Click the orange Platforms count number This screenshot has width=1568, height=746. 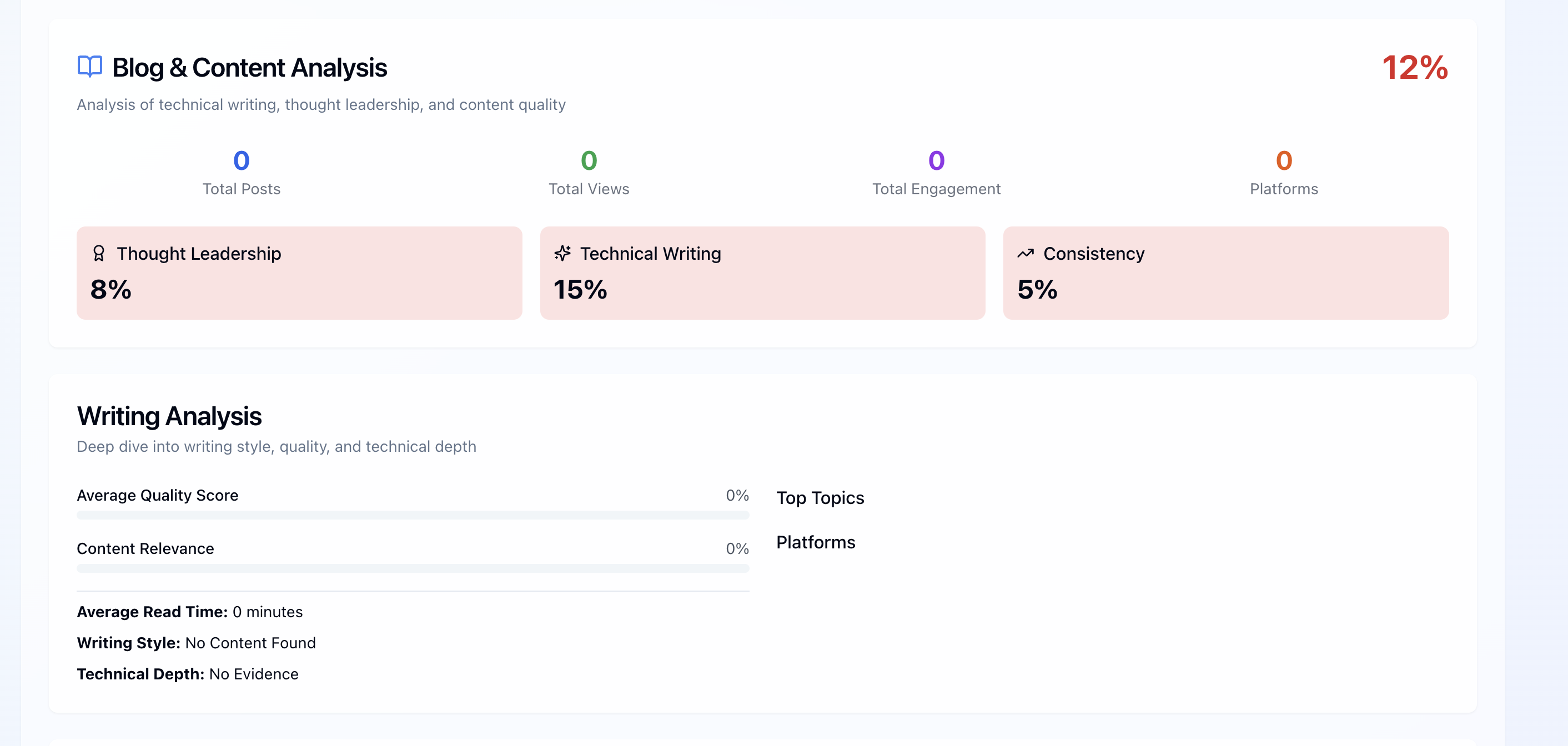point(1284,160)
